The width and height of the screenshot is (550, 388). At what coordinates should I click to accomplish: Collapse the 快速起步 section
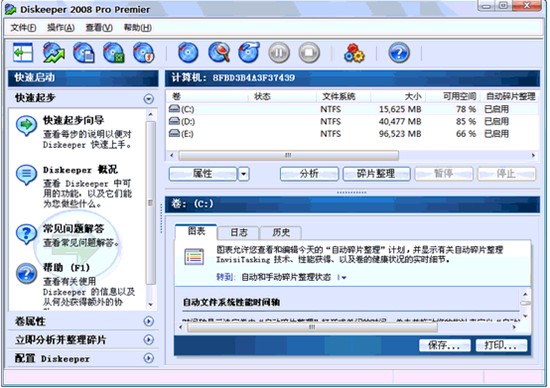click(x=149, y=99)
